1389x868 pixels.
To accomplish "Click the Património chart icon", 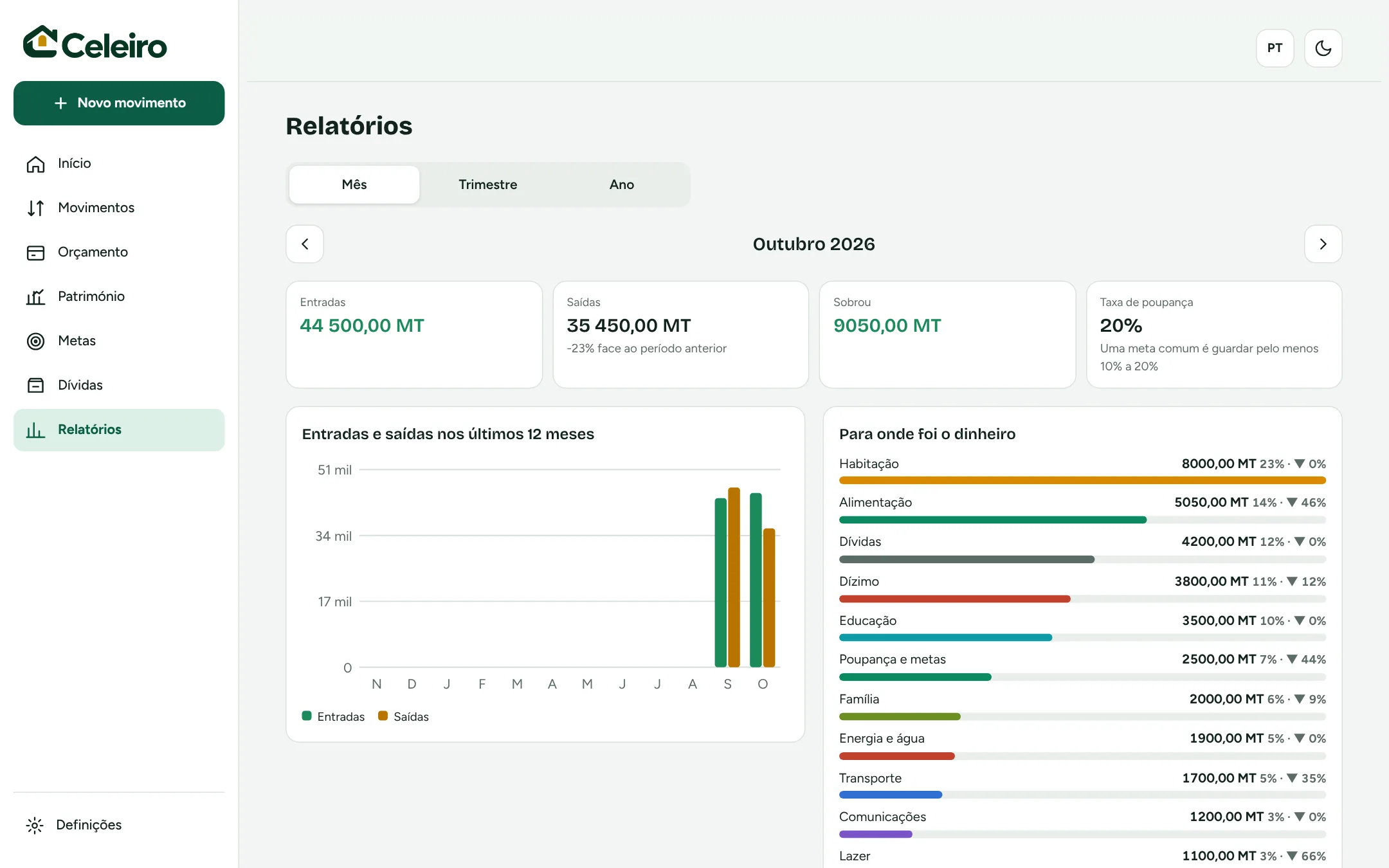I will (35, 297).
